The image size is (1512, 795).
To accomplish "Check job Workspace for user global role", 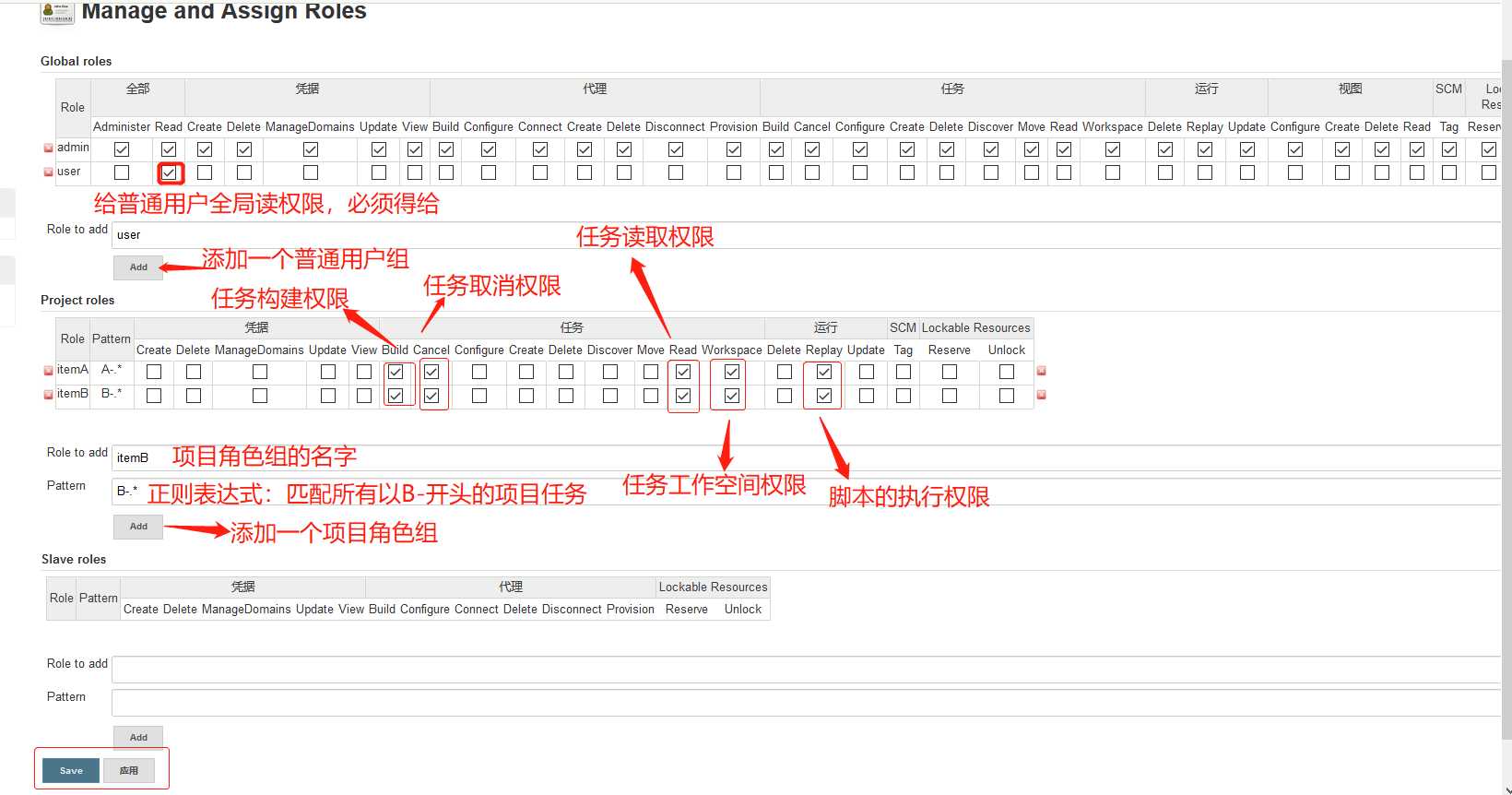I will pos(1113,172).
